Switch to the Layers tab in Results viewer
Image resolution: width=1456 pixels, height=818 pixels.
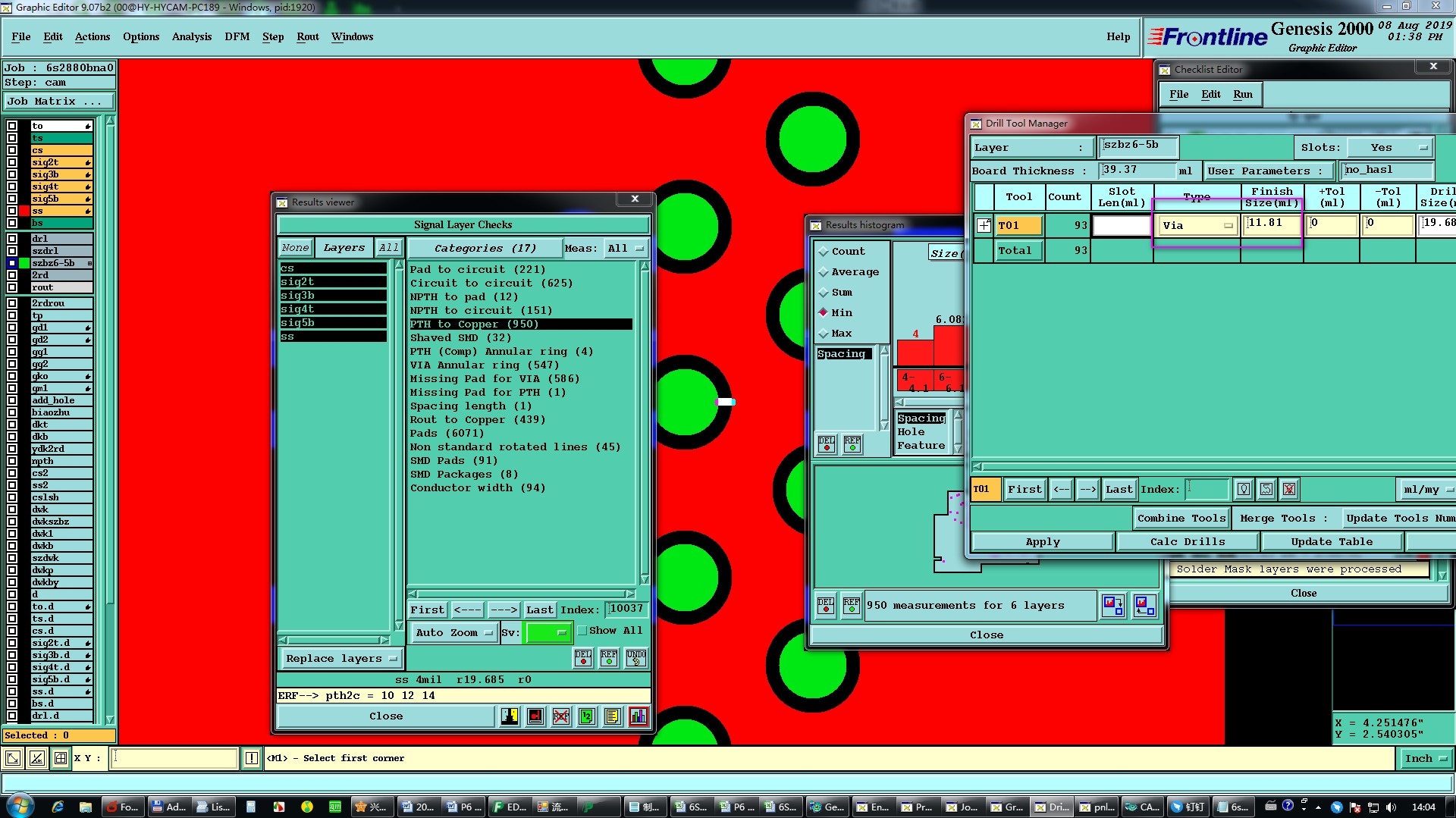344,248
